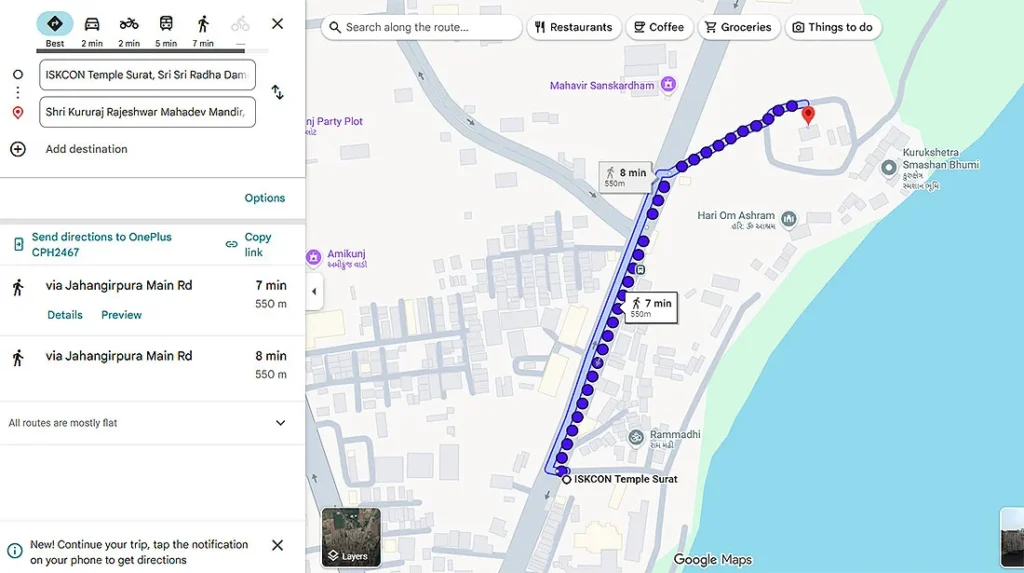Open route Options
The image size is (1024, 573).
click(x=264, y=198)
